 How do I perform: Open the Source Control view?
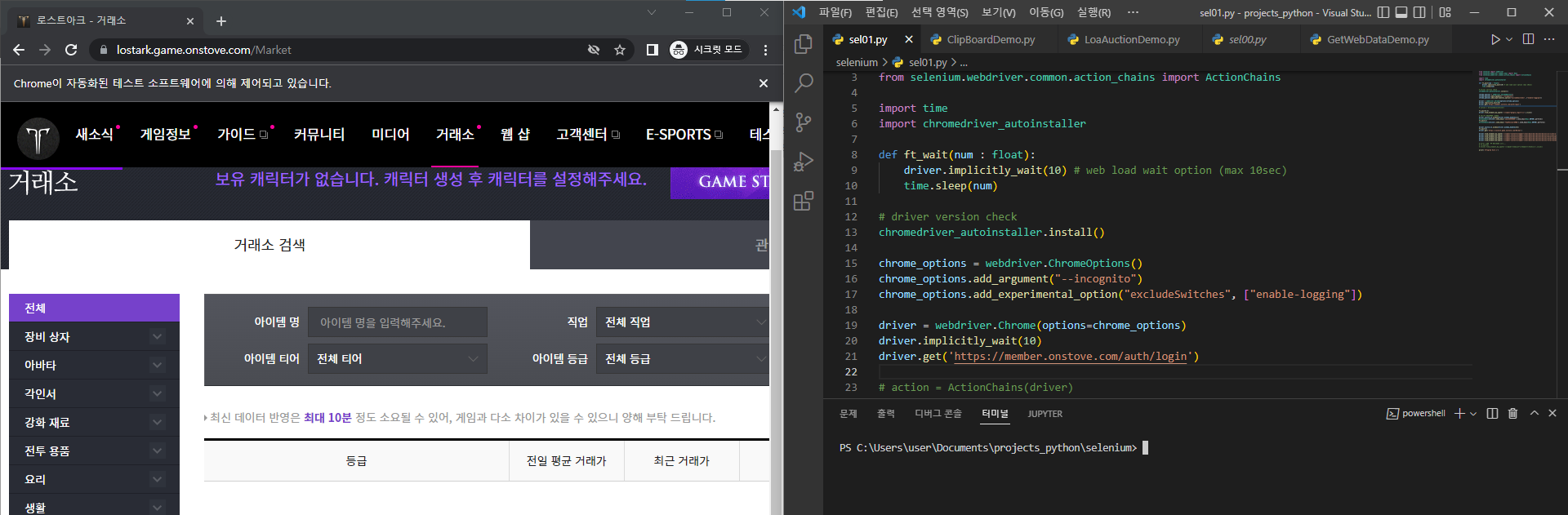point(804,122)
